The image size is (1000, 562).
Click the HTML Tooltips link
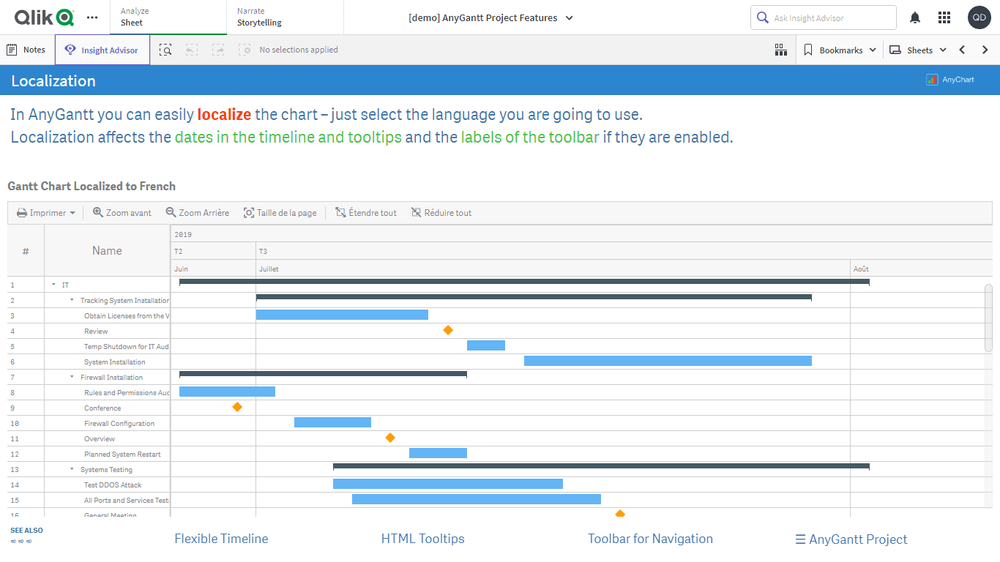pyautogui.click(x=422, y=539)
